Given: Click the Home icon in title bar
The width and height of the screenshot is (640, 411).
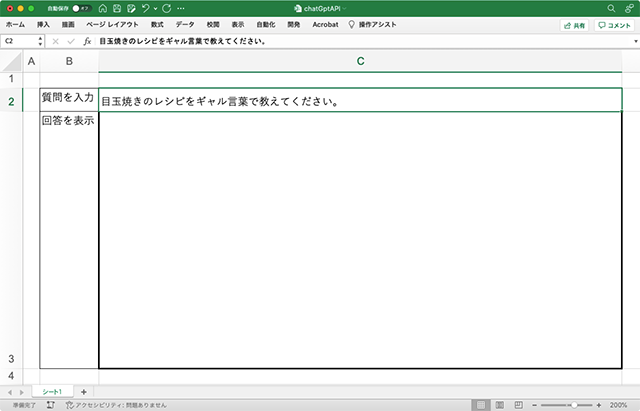Looking at the screenshot, I should click(102, 8).
